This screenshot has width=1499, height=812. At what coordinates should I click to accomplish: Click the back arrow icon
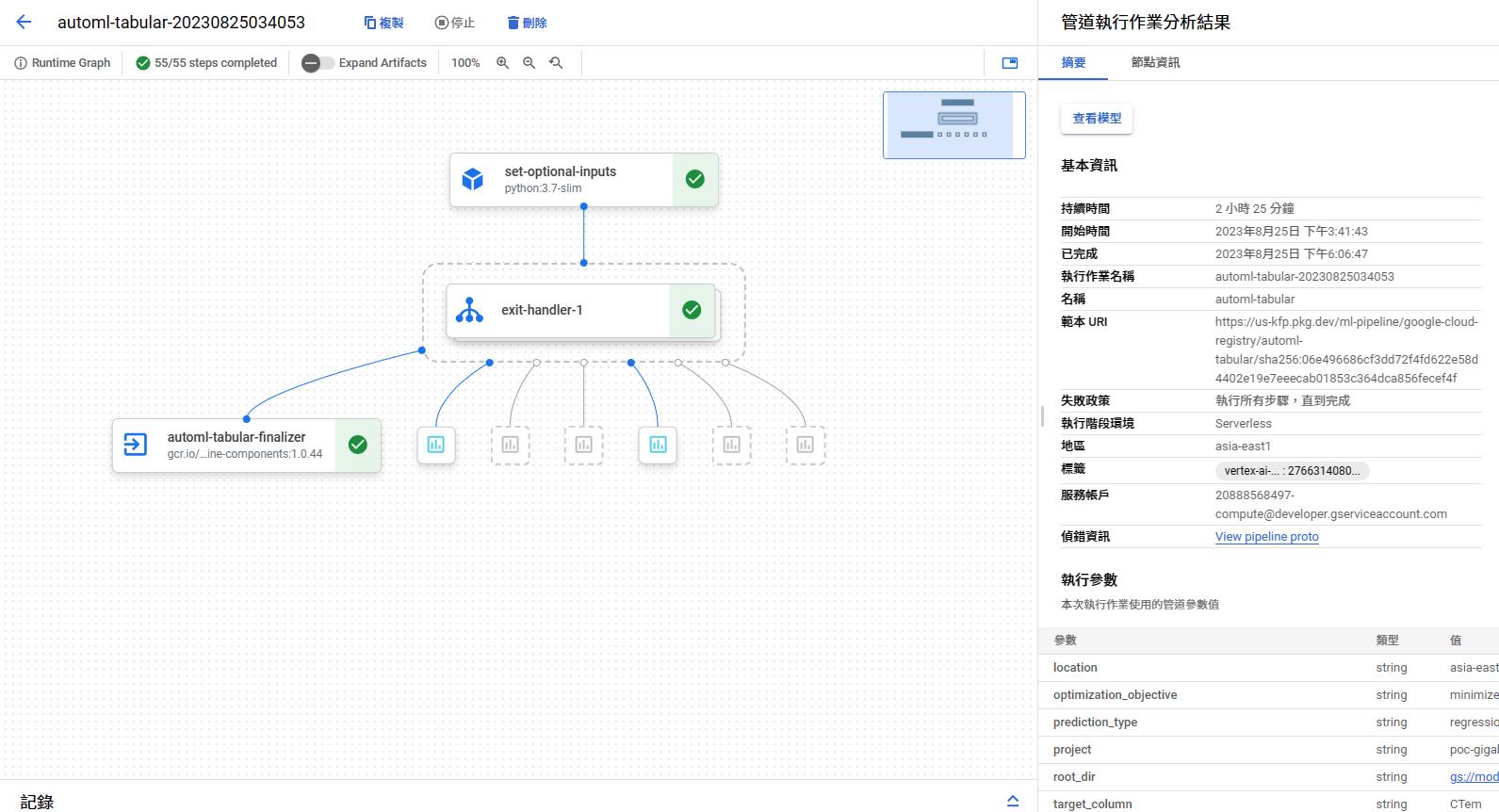click(24, 23)
